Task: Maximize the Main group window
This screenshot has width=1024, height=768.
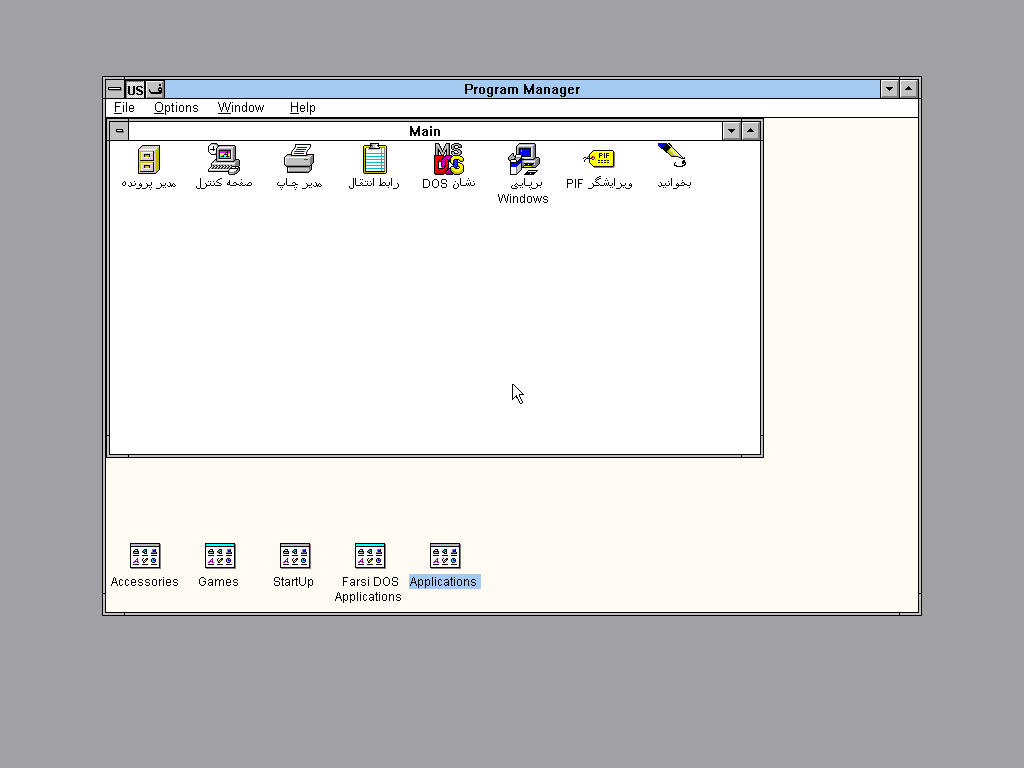Action: pyautogui.click(x=750, y=131)
